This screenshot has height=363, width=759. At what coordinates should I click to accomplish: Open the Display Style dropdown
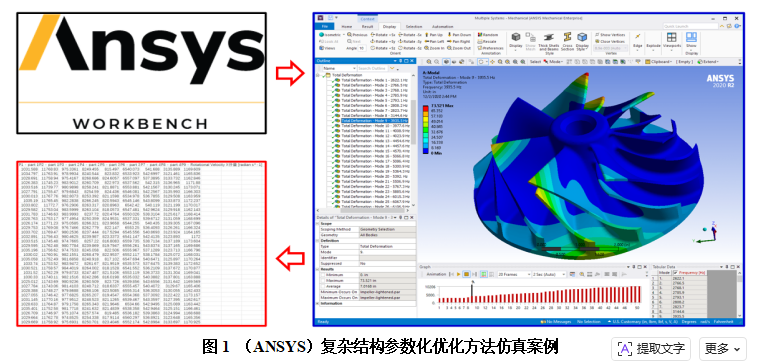click(x=582, y=42)
